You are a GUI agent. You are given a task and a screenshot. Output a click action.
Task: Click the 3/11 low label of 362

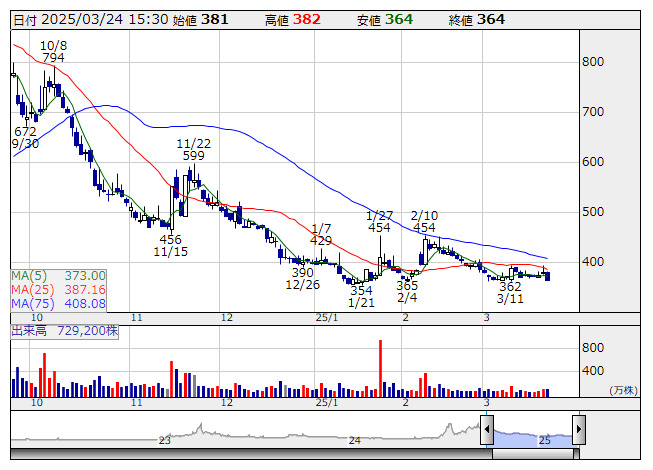click(511, 286)
